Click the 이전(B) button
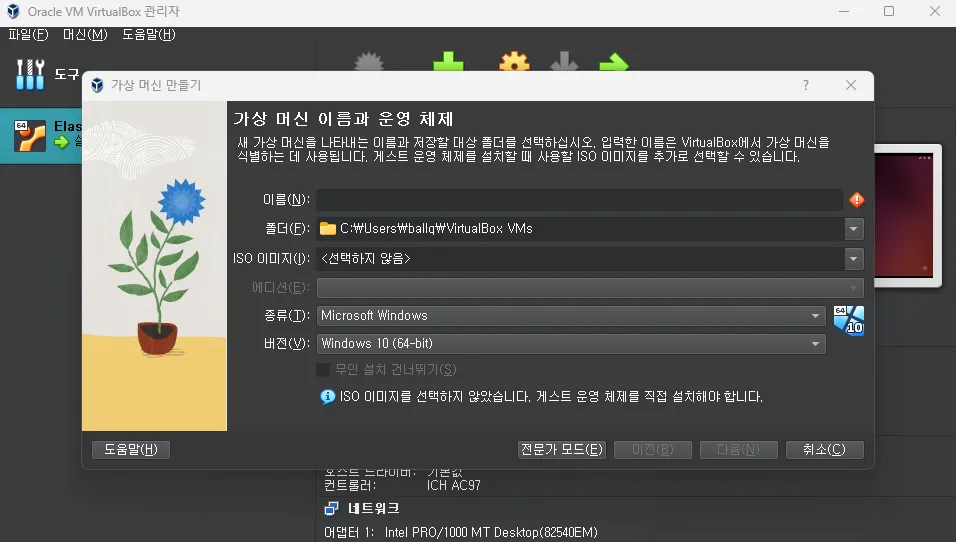 (x=652, y=449)
